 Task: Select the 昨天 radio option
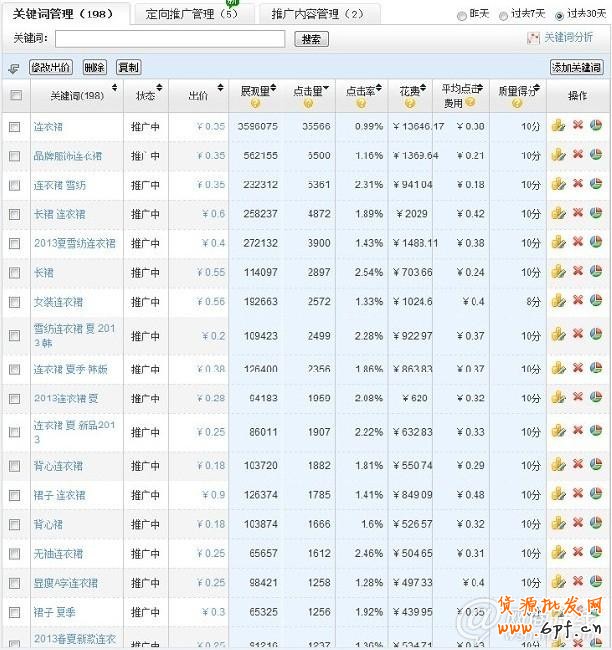(461, 16)
